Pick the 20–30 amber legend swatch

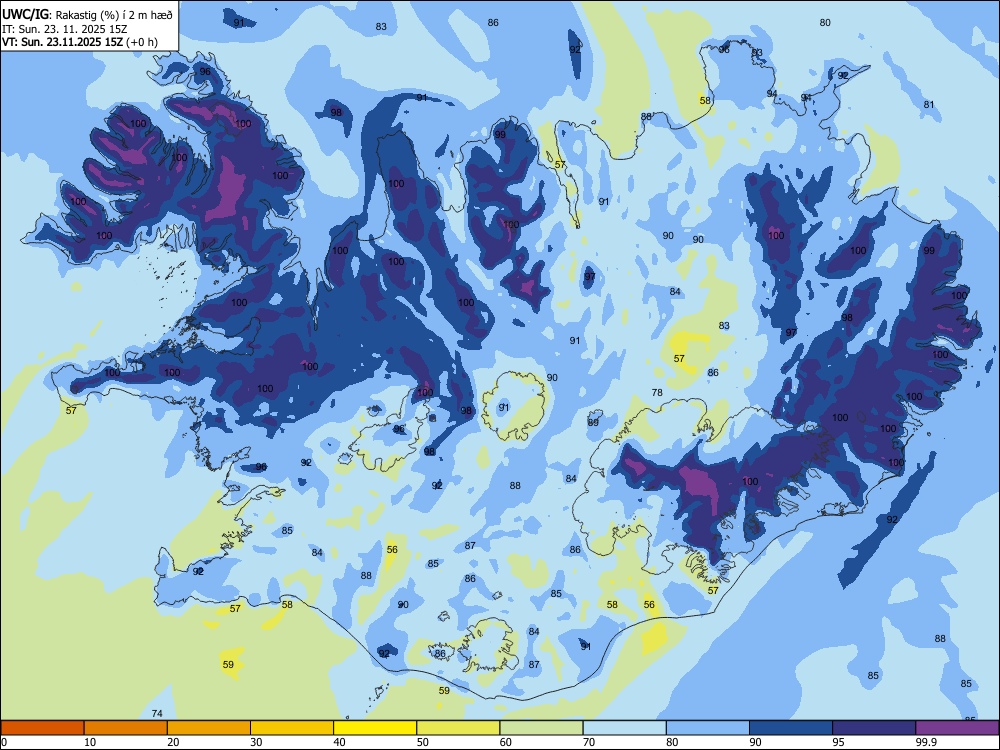pyautogui.click(x=209, y=728)
